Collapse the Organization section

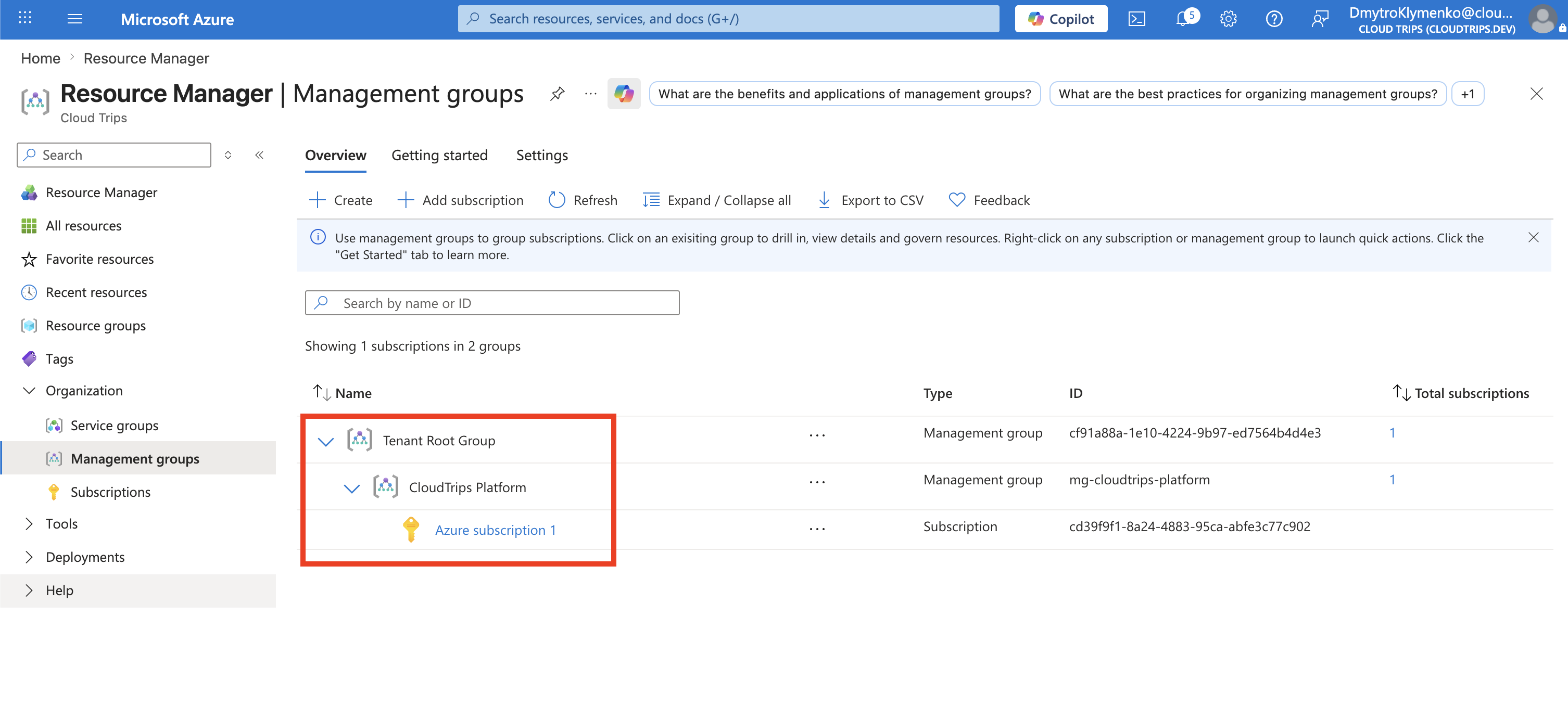point(28,390)
